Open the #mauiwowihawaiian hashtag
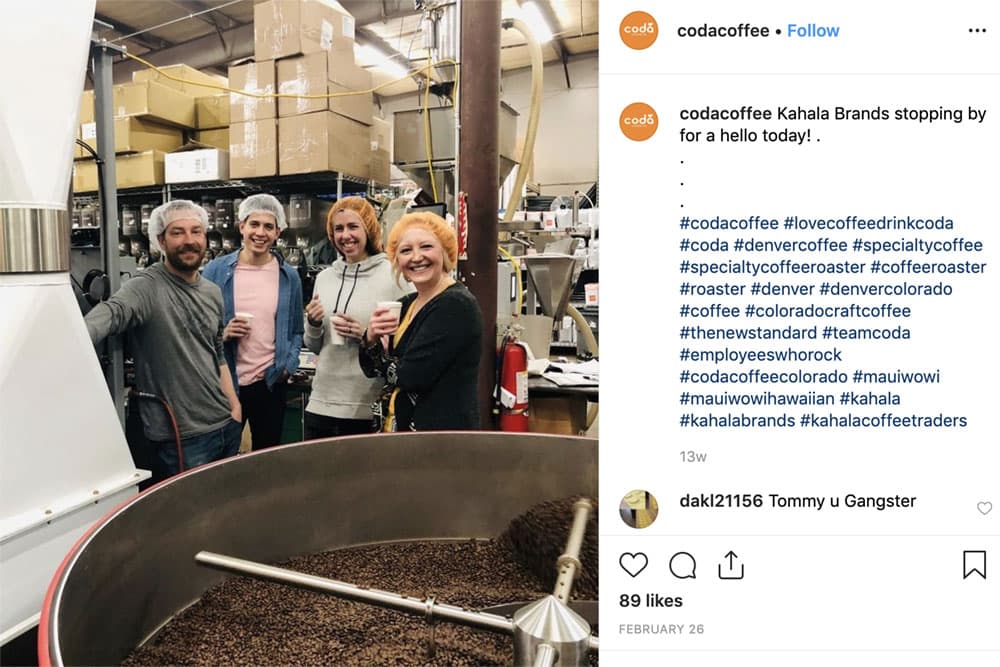The image size is (1000, 667). (756, 399)
